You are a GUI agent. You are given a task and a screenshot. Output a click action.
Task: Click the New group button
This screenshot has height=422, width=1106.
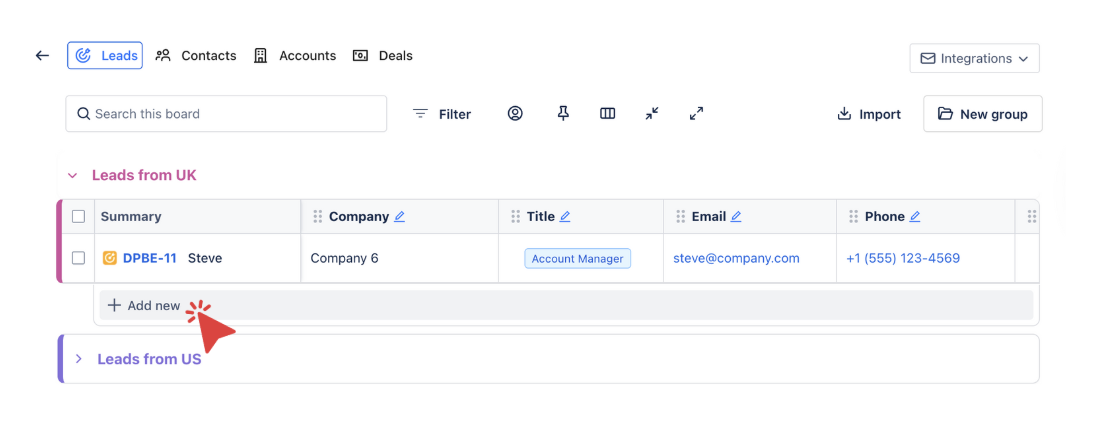tap(982, 114)
